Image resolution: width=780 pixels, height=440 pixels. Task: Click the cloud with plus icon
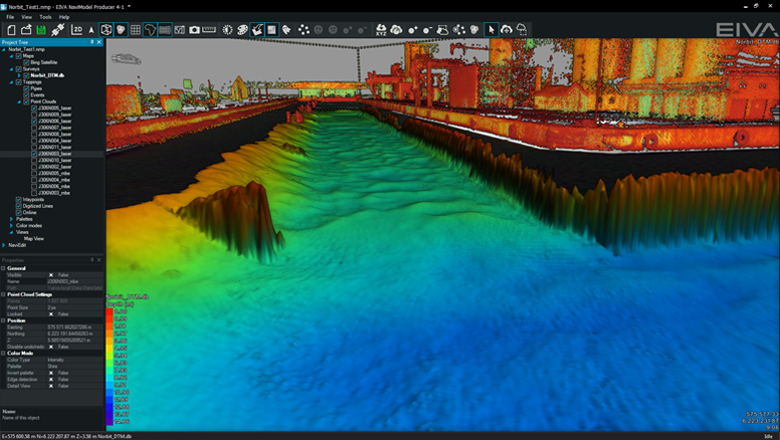tap(506, 30)
